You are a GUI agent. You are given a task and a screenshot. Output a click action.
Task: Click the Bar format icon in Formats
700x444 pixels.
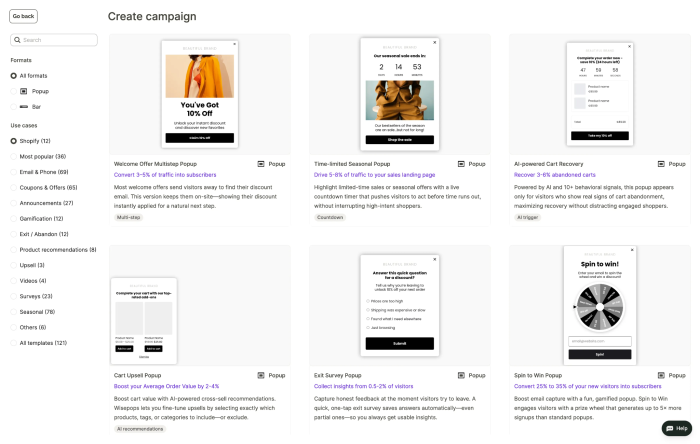(24, 107)
